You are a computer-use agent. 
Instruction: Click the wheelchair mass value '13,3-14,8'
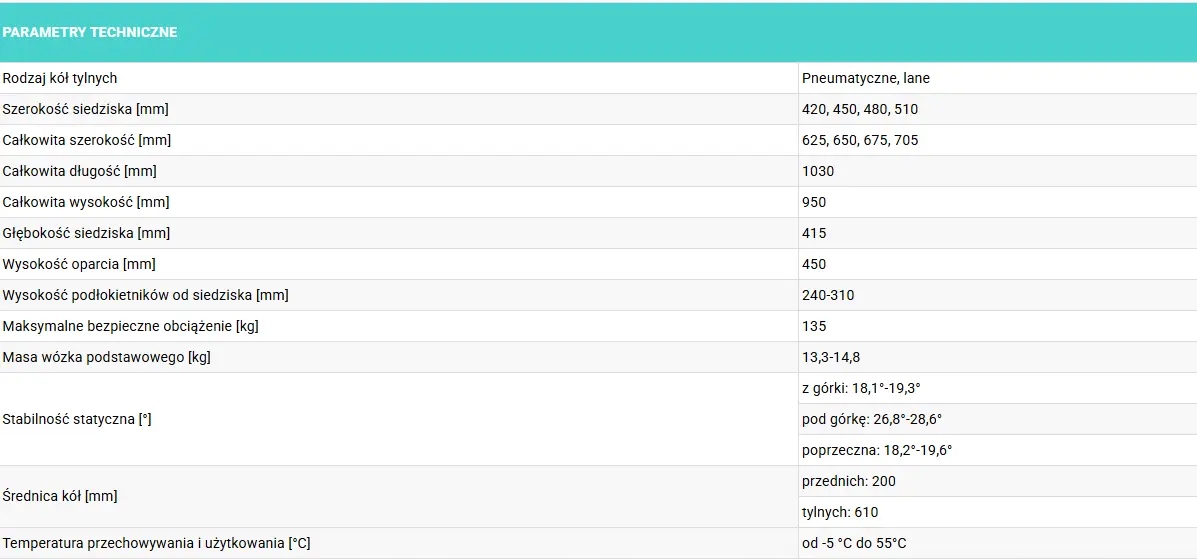tap(831, 357)
